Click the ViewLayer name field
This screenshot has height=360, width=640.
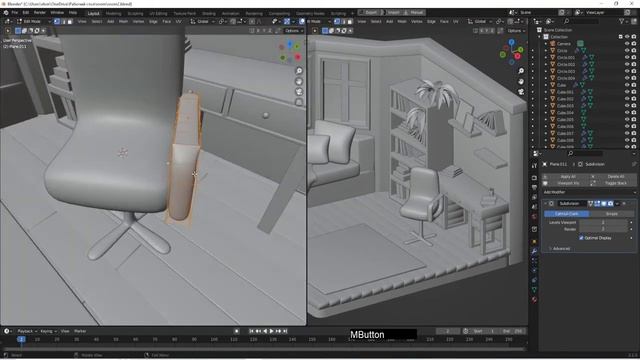pos(603,13)
